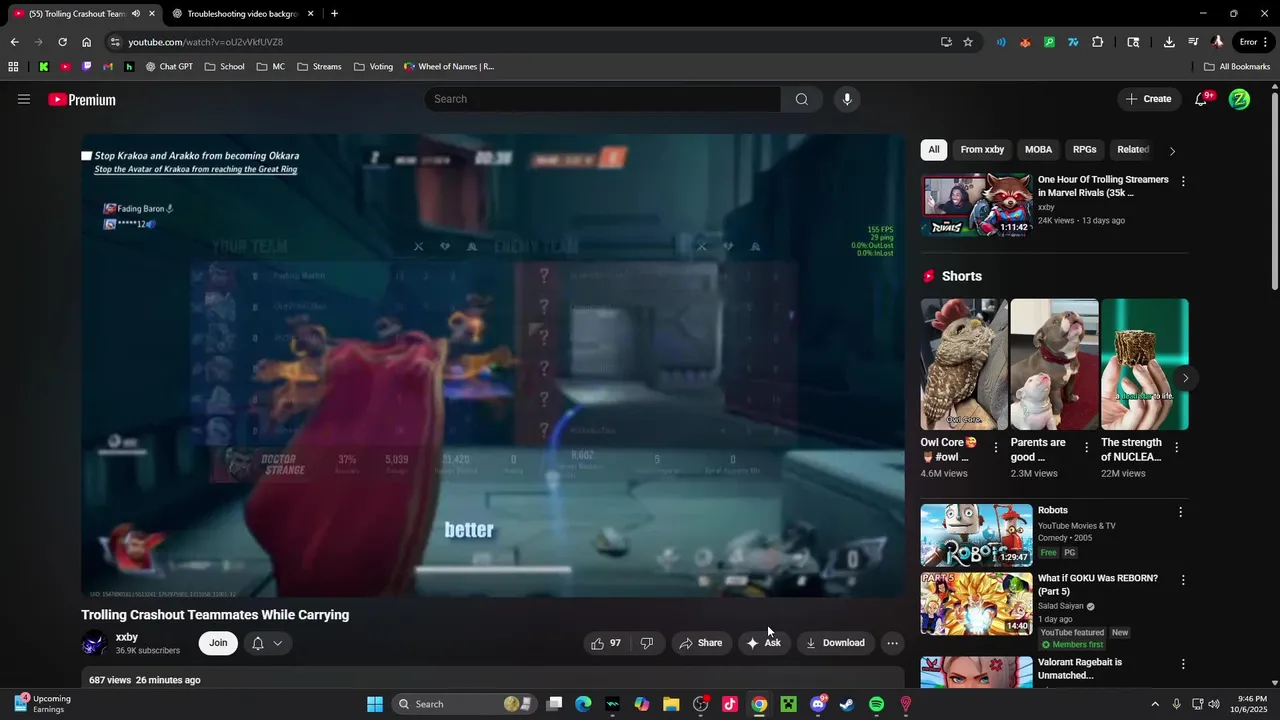Toggle the system volume icon in tray
Screen dimensions: 1280x720
tap(1214, 704)
